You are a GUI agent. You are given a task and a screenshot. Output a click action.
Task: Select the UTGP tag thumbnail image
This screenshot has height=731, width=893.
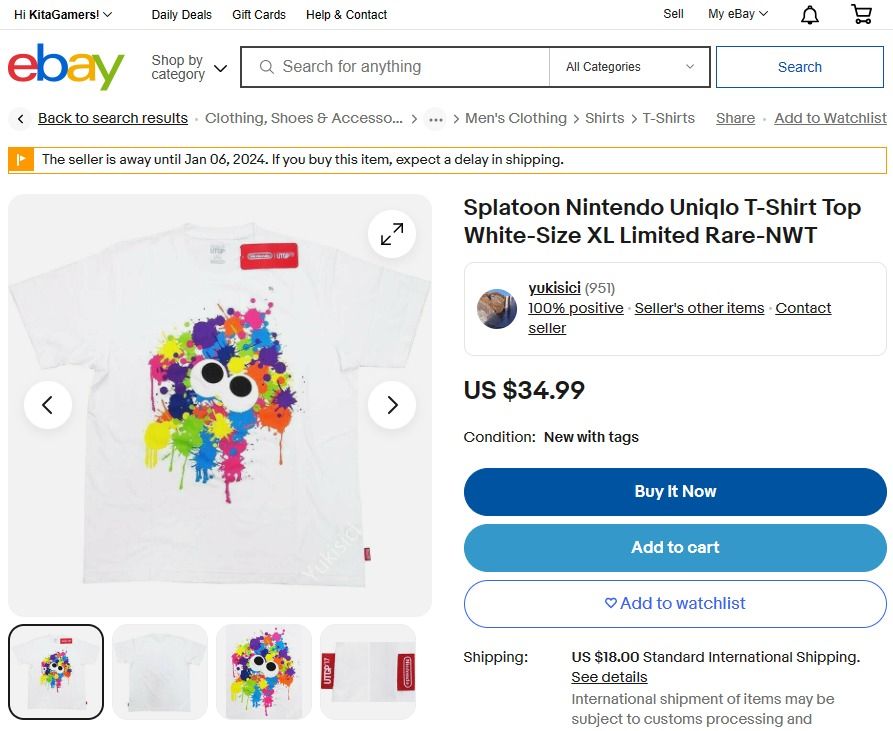coord(368,670)
